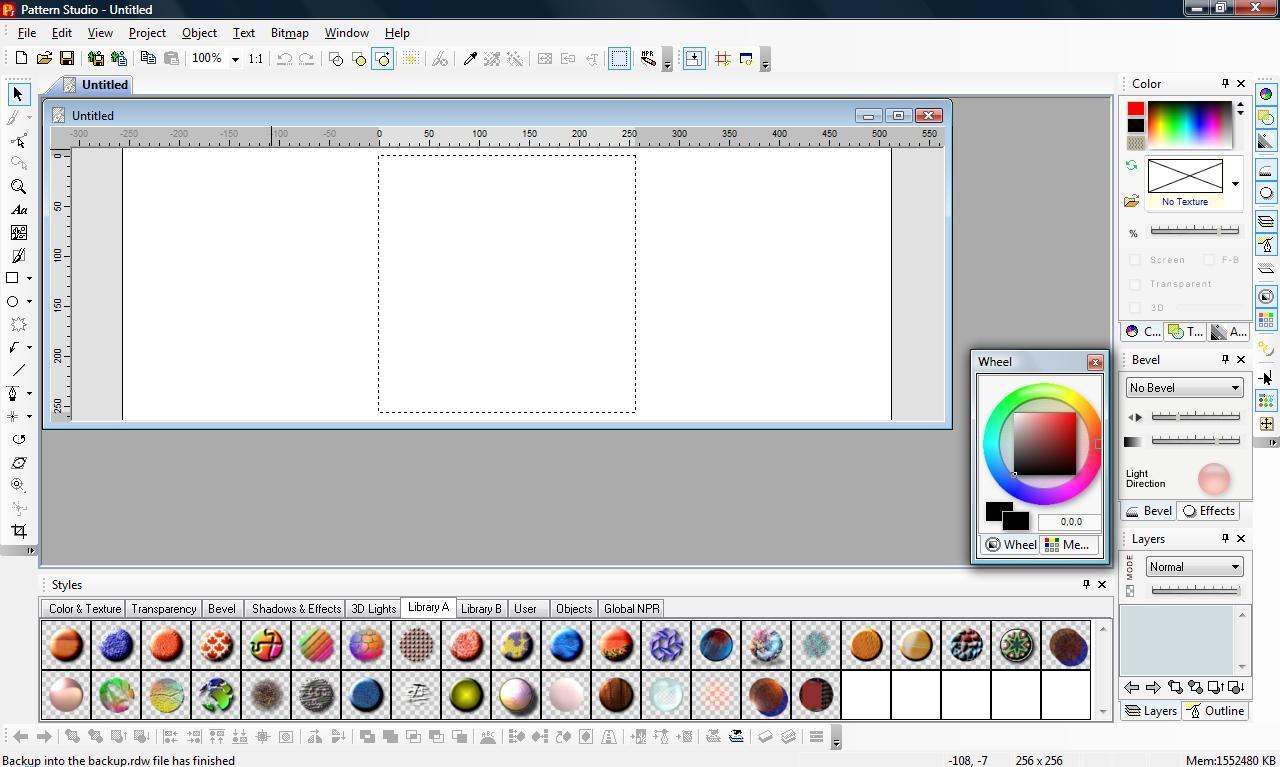Pick a color with the Eyedropper toolbar icon
This screenshot has width=1280, height=767.
(x=470, y=58)
